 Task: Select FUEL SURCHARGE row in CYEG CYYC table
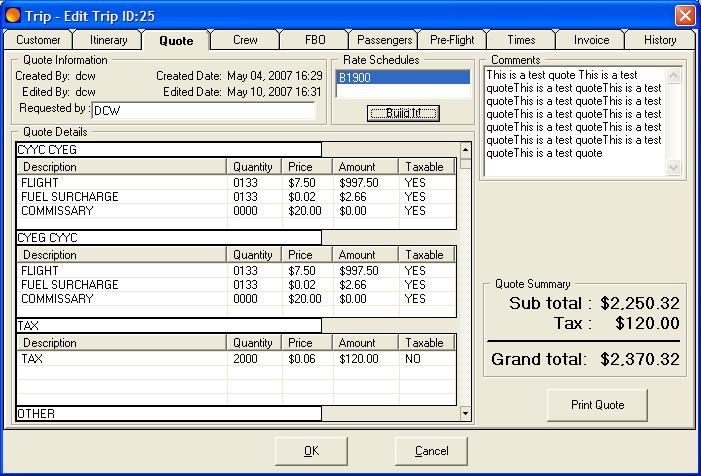[236, 285]
